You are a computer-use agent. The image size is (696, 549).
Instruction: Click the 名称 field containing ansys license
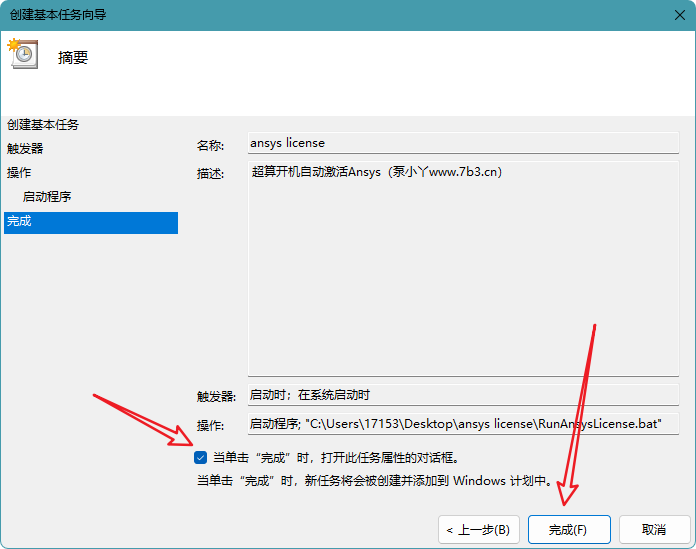pos(463,143)
